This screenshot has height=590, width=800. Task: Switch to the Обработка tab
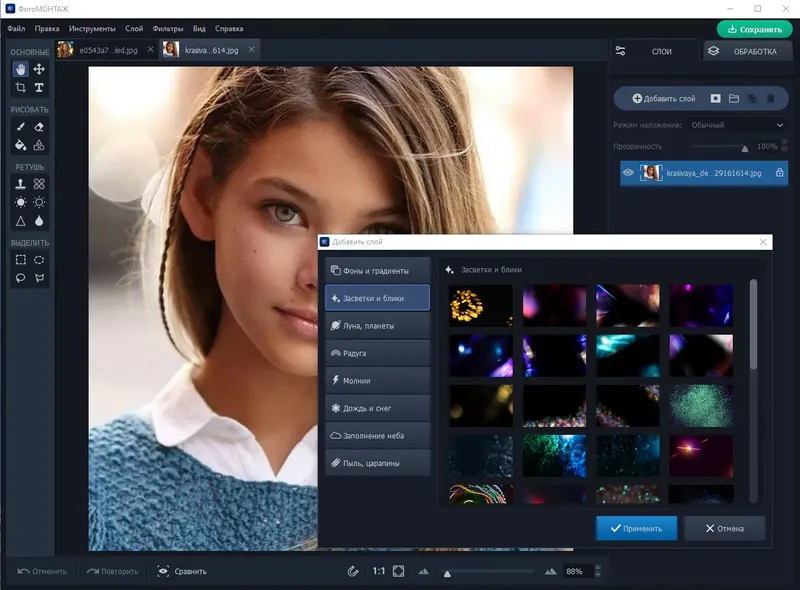(x=745, y=51)
